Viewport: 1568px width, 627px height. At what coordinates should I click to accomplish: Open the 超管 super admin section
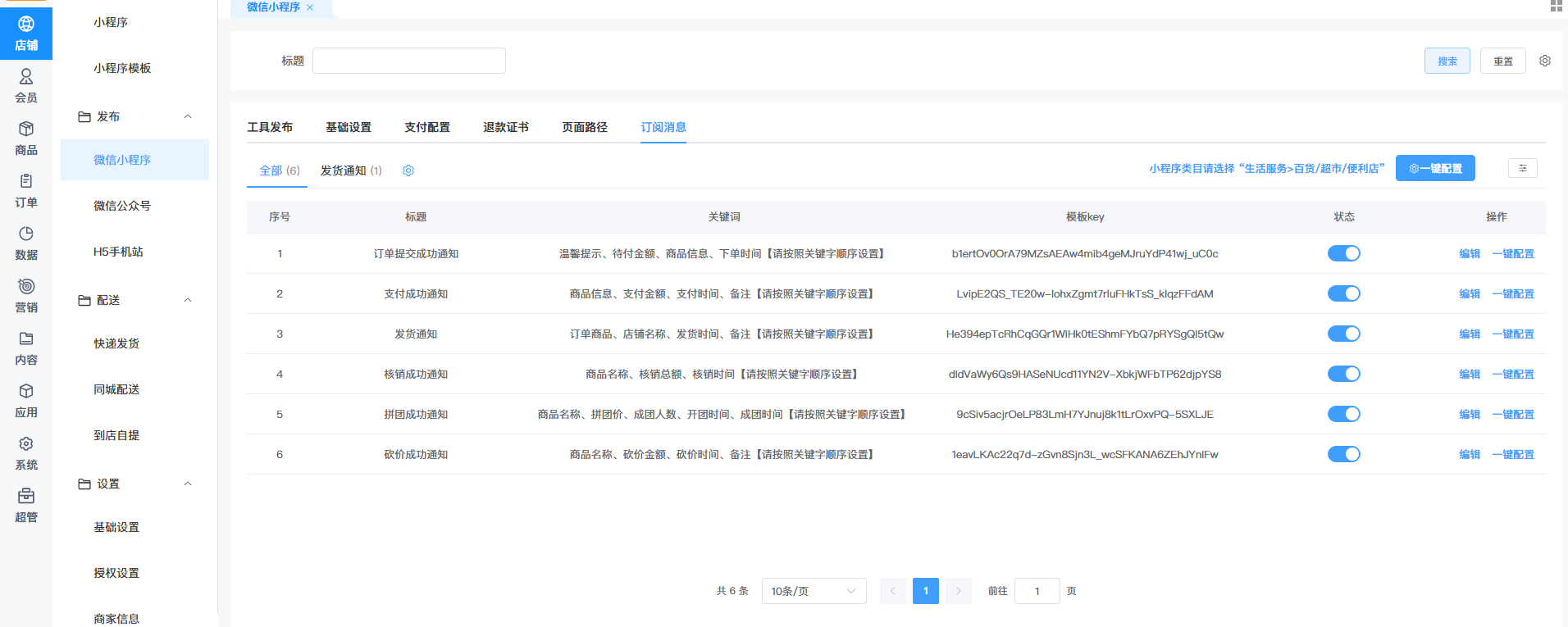point(26,506)
